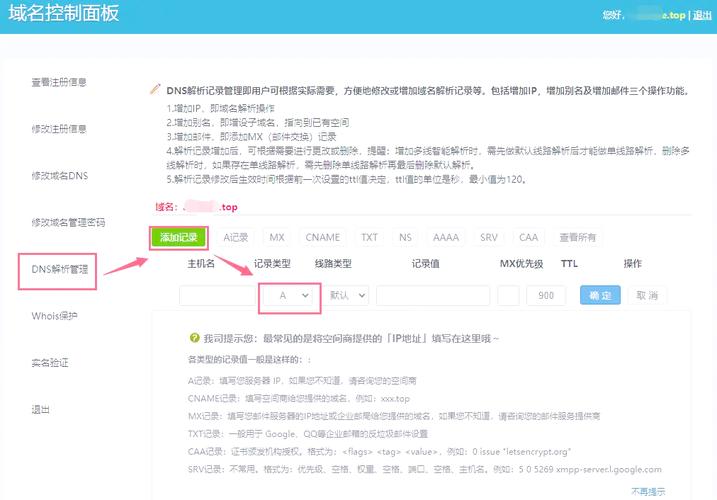Focus the 主机名 hostname input field

217,296
